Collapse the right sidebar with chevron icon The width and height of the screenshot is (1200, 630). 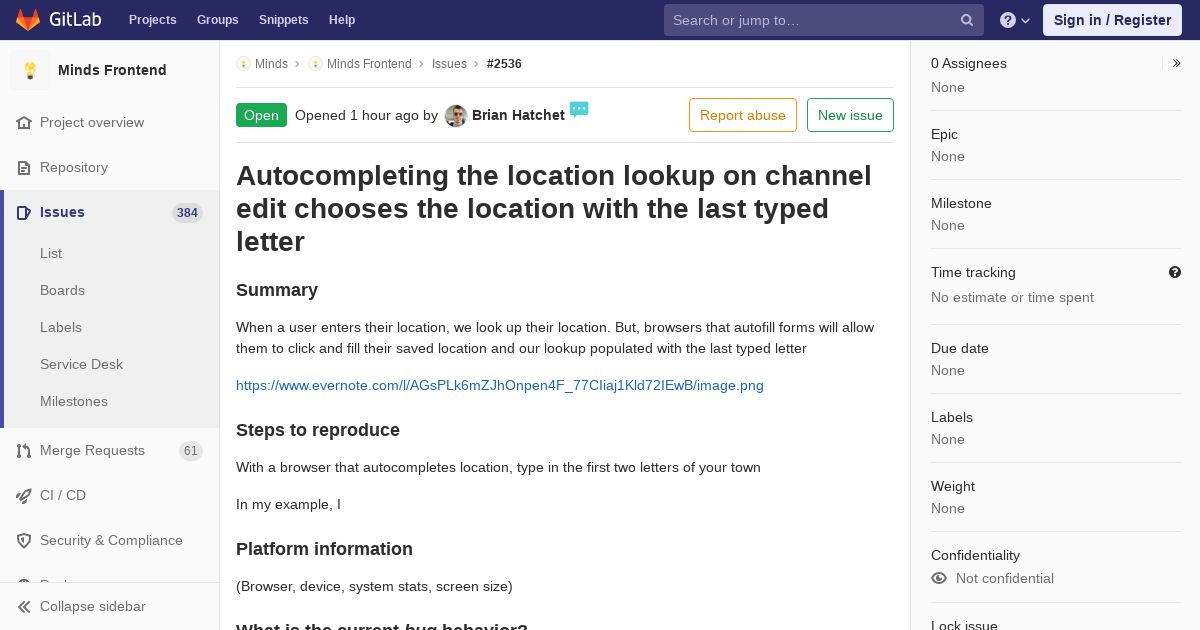1177,63
